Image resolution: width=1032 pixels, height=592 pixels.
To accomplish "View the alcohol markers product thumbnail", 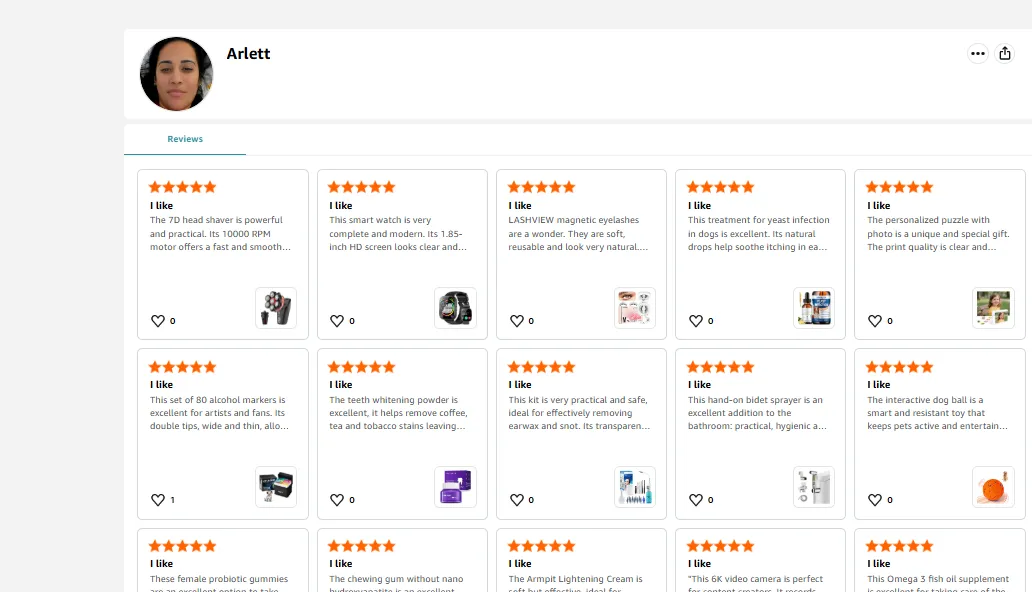I will [276, 487].
